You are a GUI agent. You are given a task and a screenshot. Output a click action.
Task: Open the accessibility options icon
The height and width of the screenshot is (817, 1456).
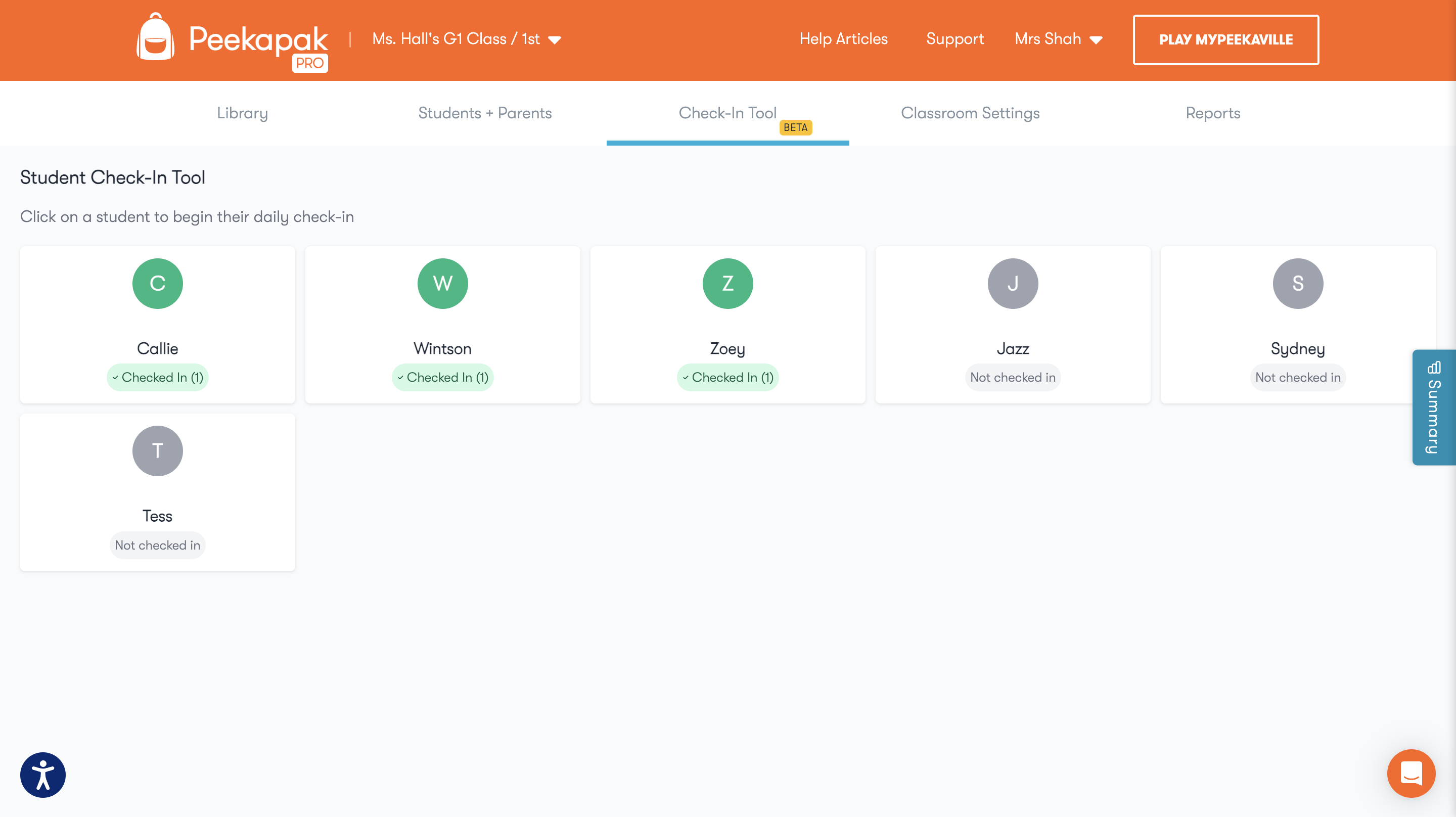coord(43,775)
